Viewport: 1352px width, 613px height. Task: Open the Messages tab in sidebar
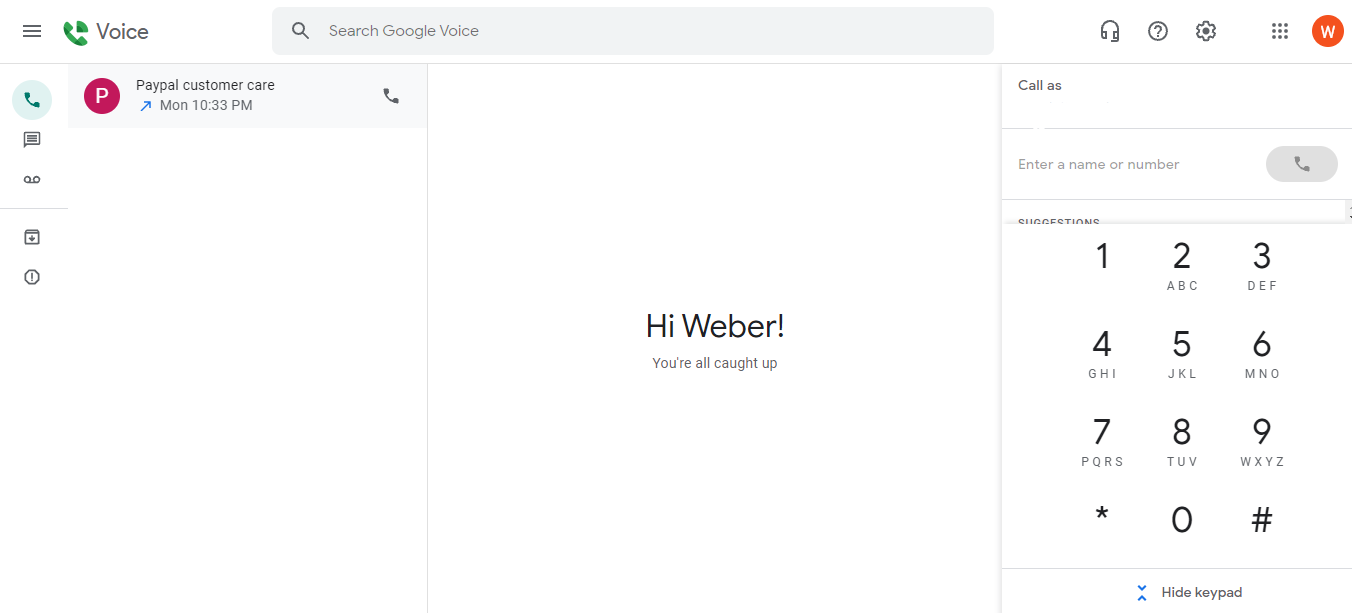coord(32,140)
